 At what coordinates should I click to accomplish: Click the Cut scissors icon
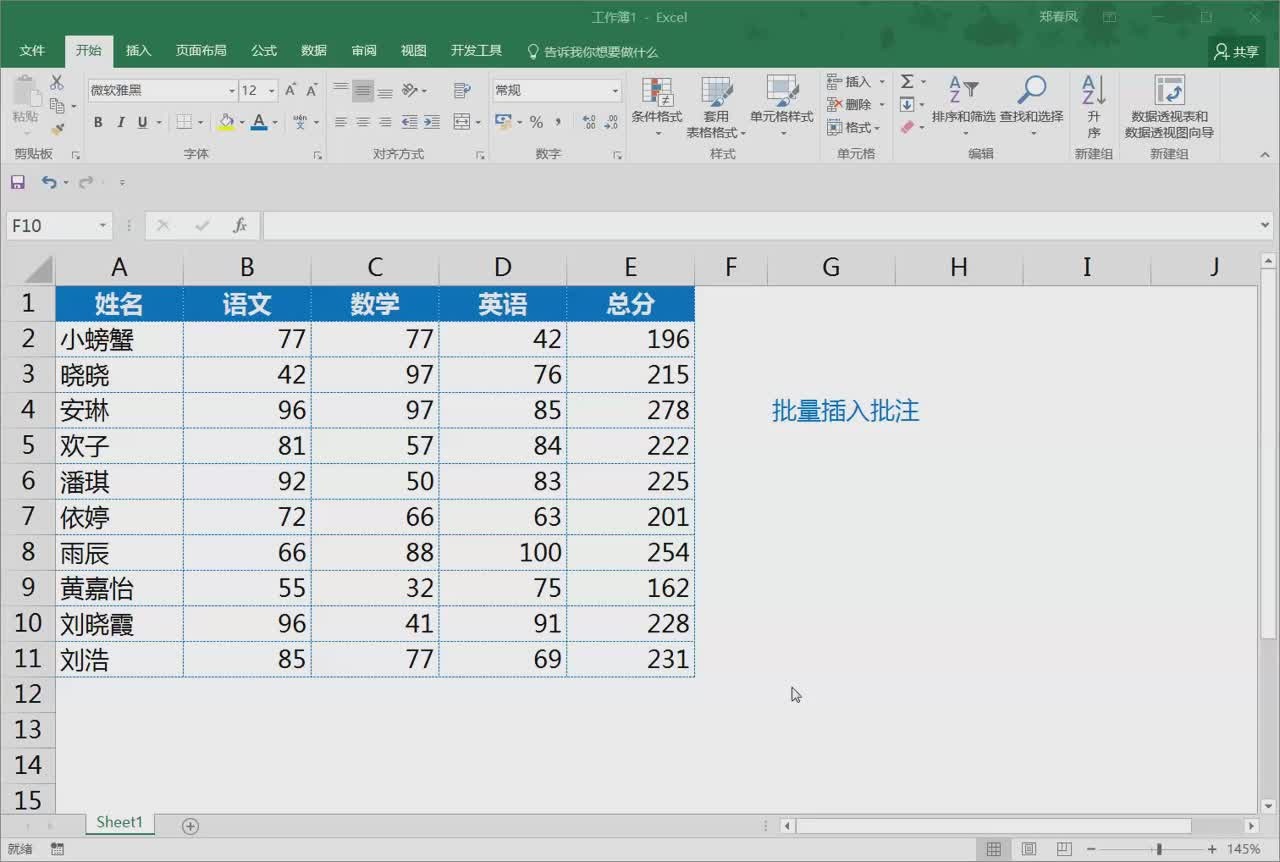[57, 83]
